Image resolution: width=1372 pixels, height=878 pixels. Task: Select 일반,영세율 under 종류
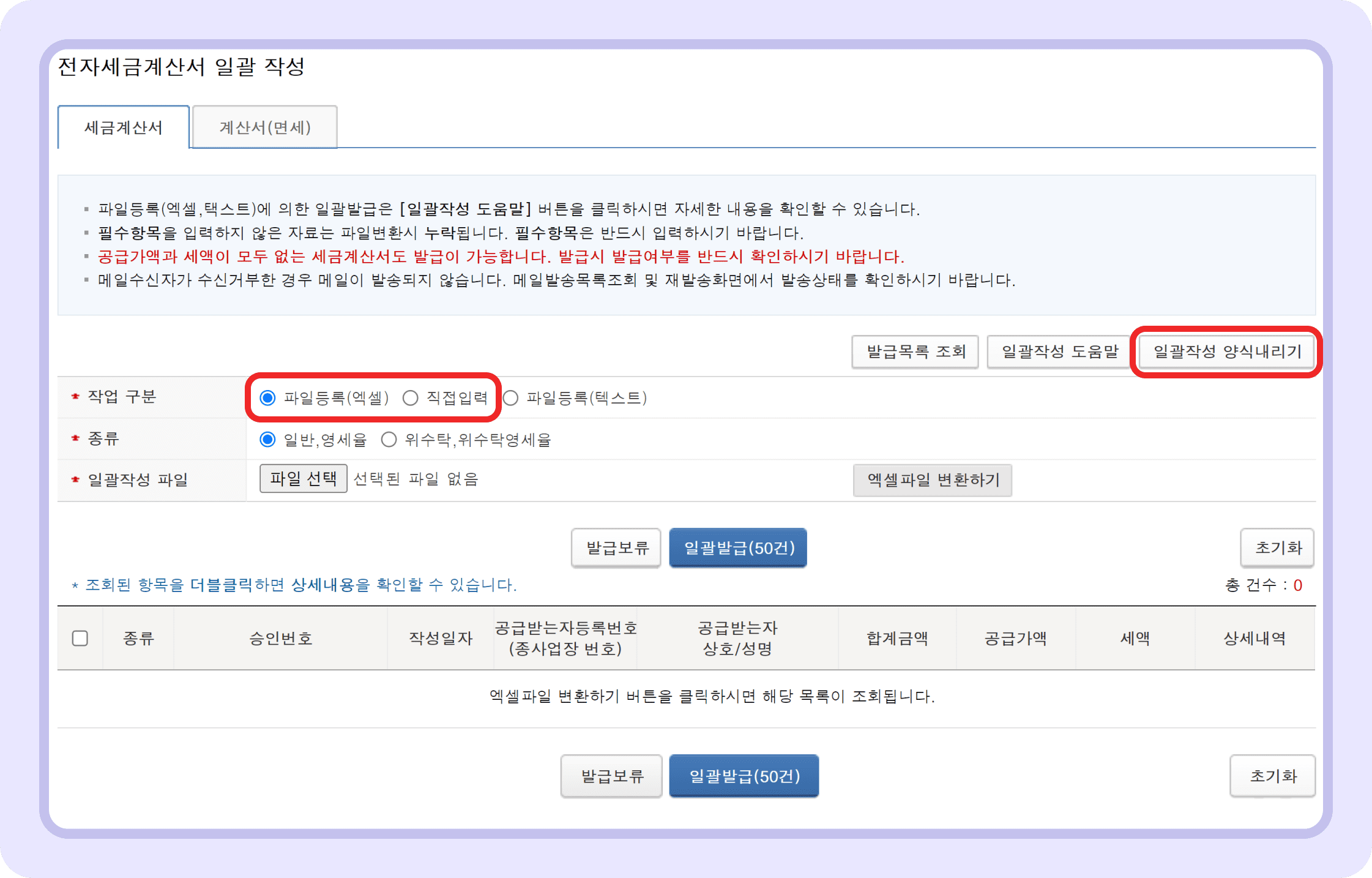tap(267, 439)
